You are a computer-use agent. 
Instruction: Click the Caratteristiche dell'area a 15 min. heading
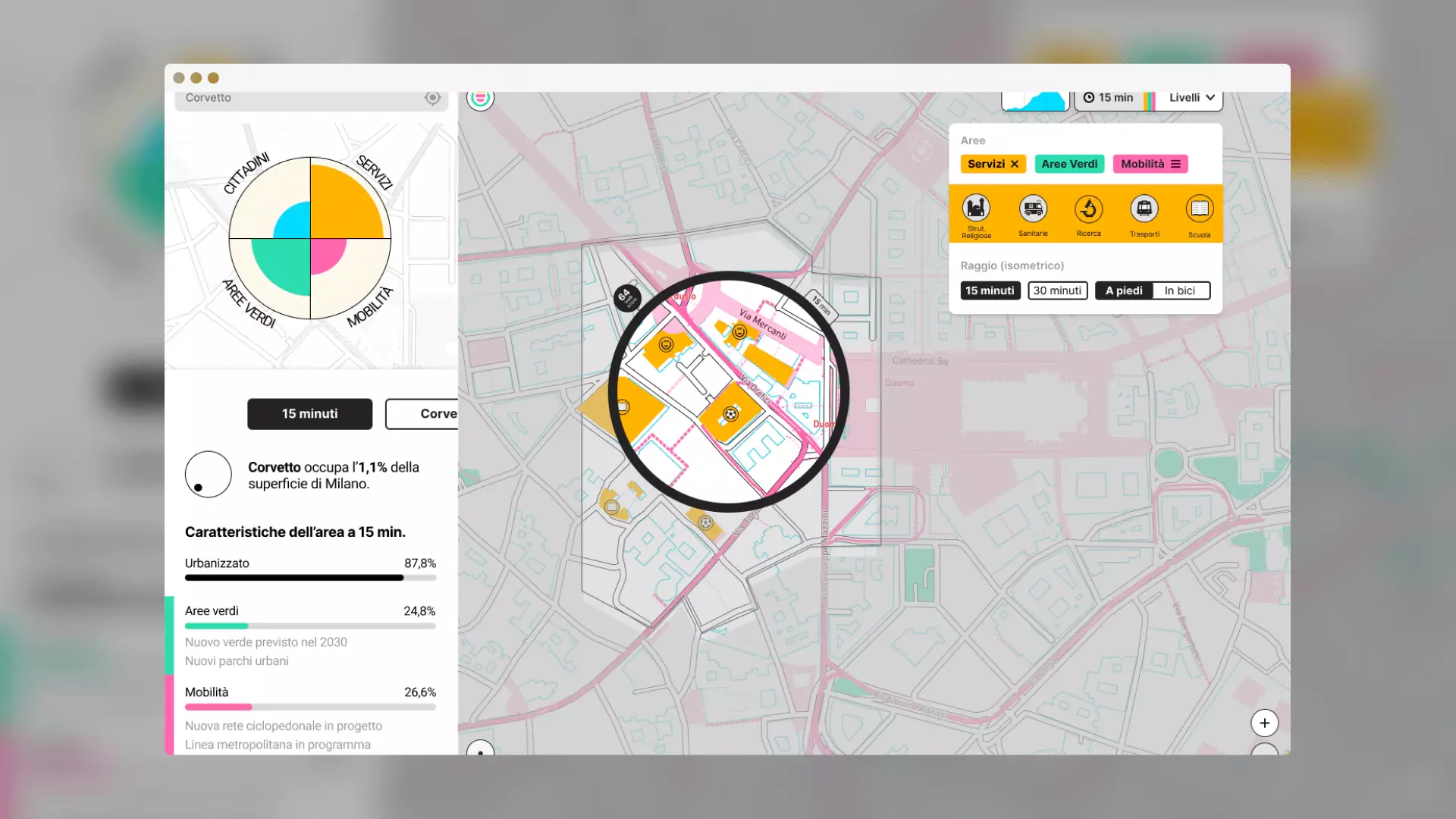click(x=295, y=532)
